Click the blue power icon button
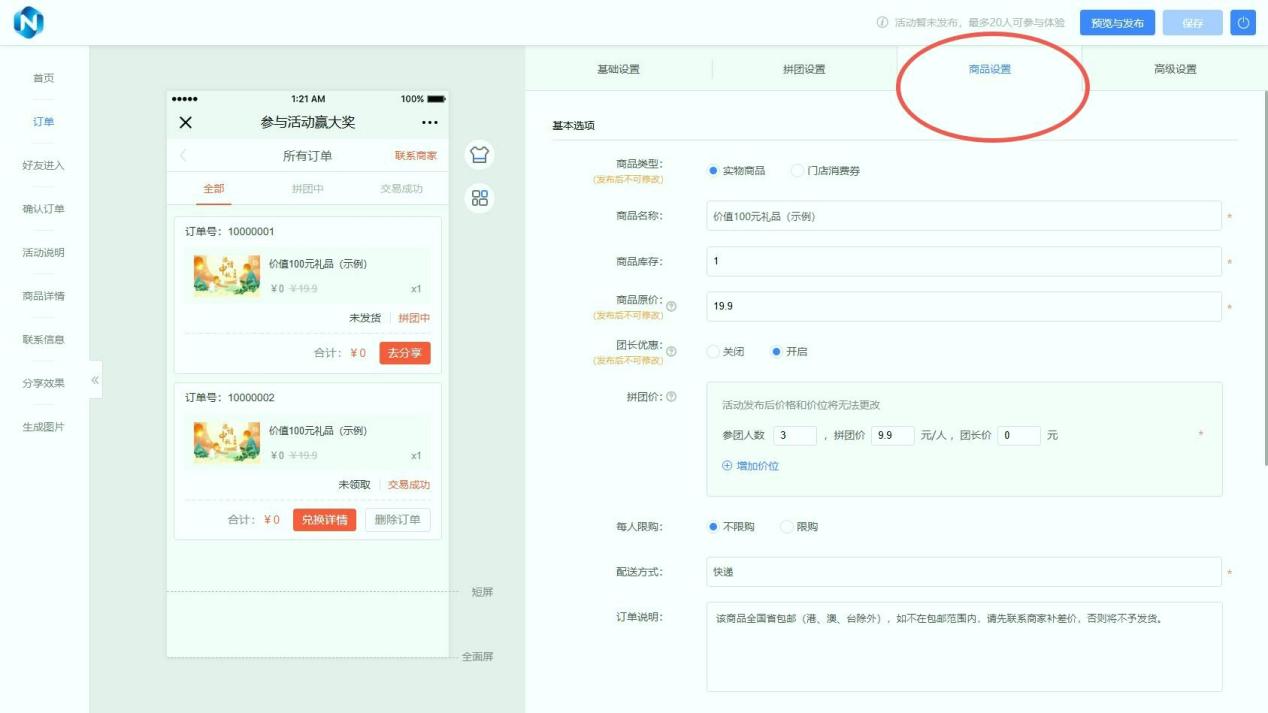1268x713 pixels. (x=1243, y=23)
